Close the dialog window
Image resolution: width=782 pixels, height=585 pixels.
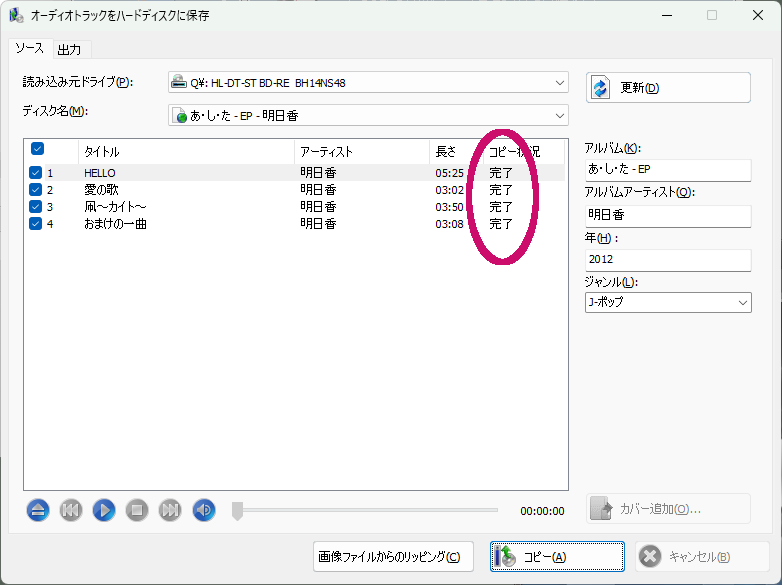pos(758,15)
